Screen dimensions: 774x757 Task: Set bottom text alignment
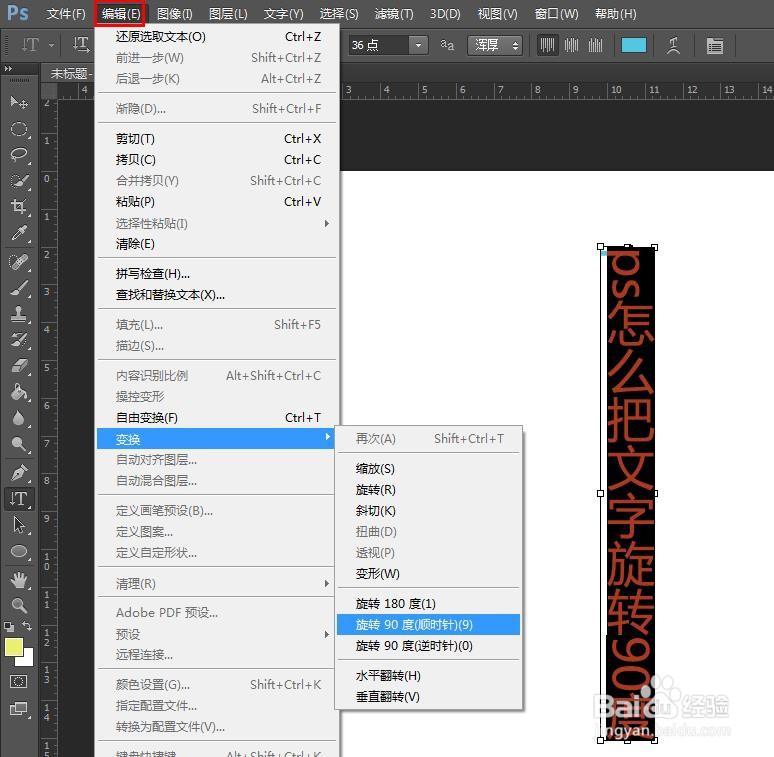pos(595,45)
